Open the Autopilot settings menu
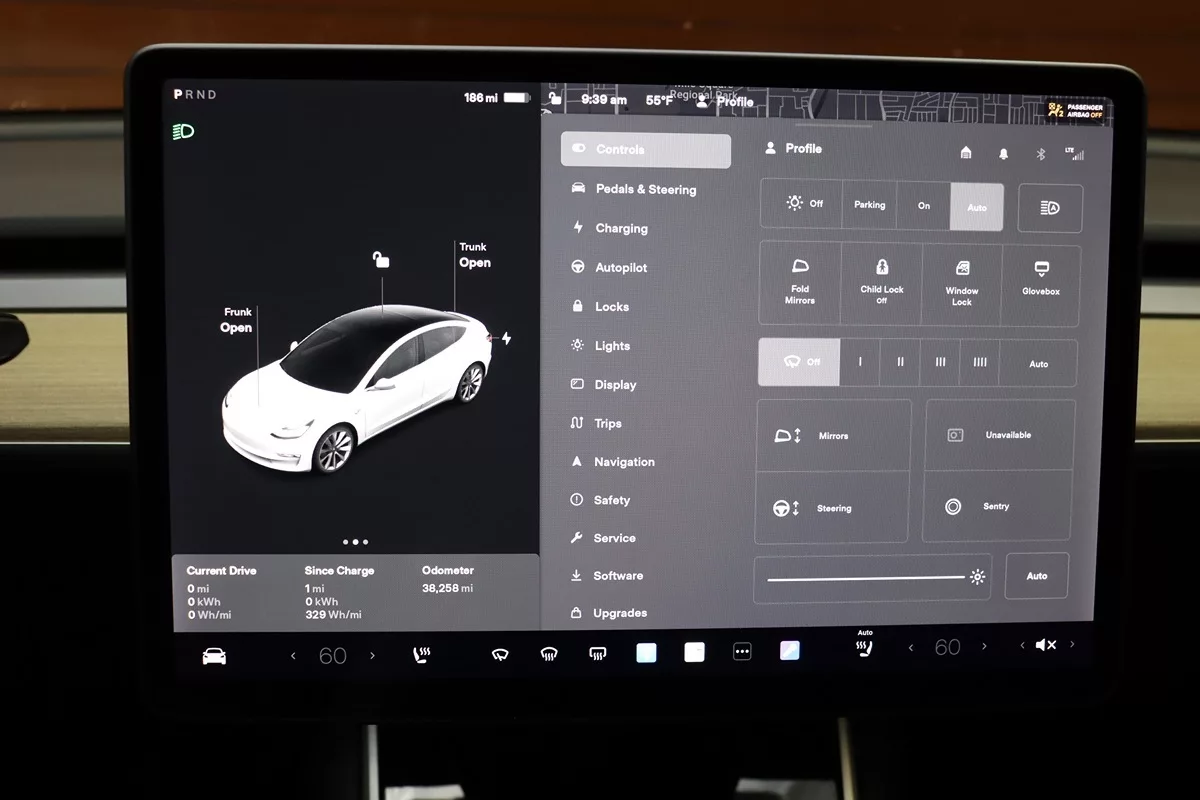 pos(620,268)
